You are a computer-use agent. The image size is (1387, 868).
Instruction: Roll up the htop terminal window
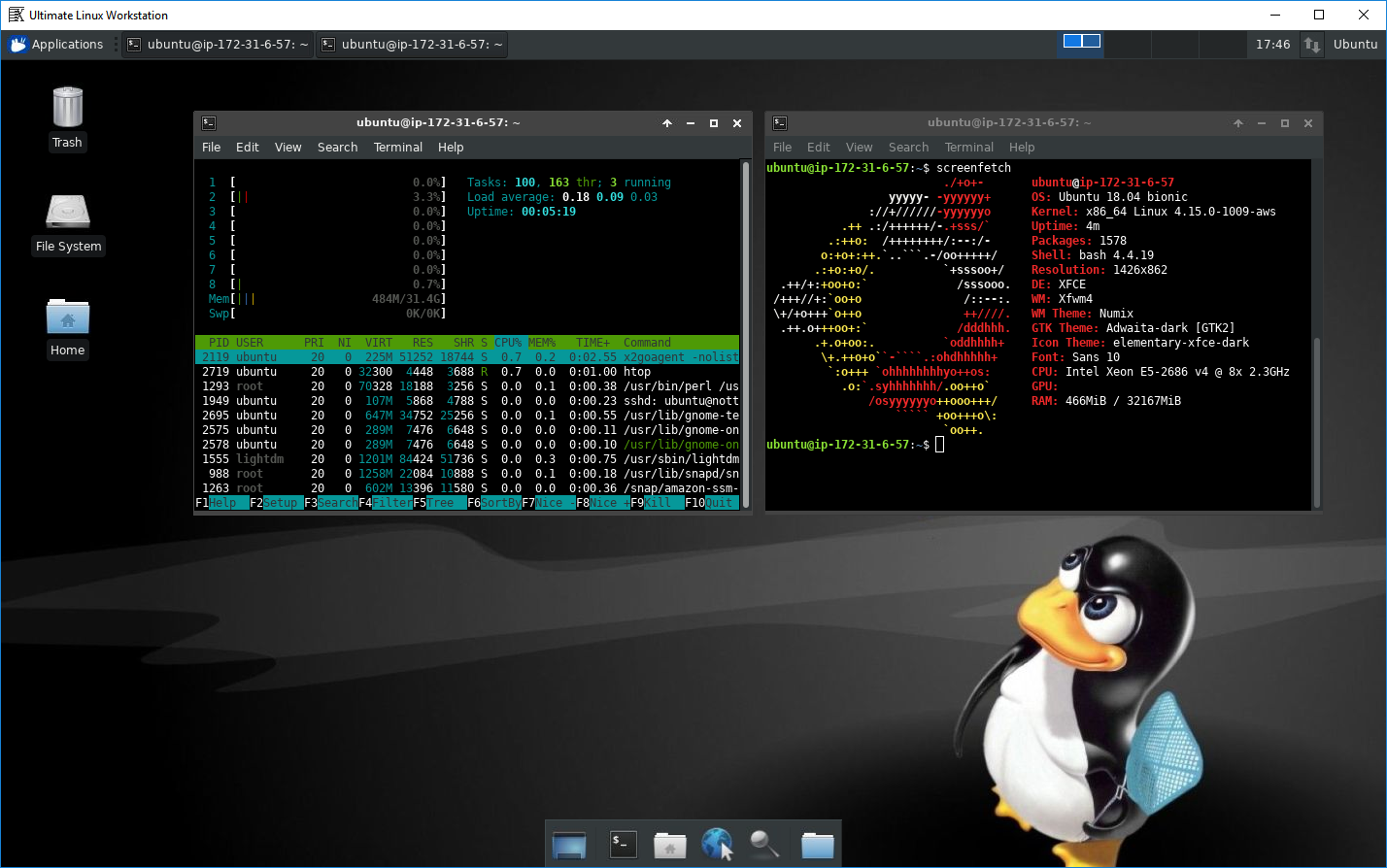tap(667, 123)
